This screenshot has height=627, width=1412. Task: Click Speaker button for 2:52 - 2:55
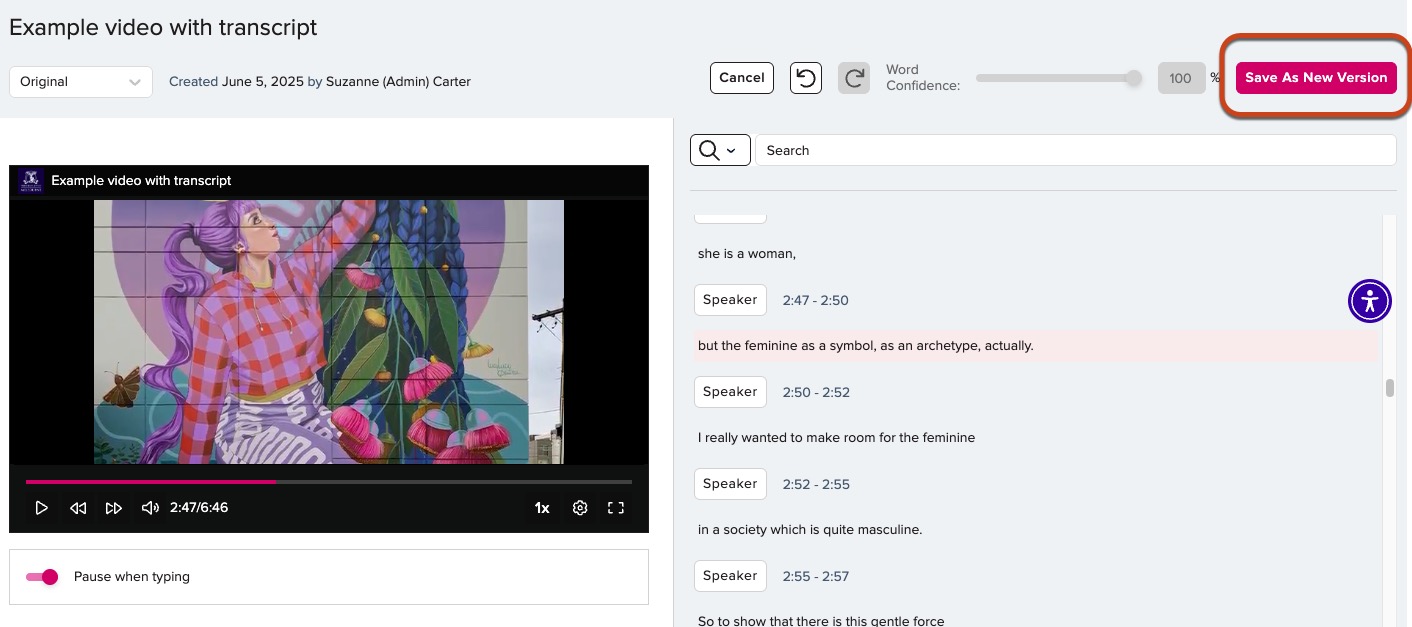click(x=730, y=484)
